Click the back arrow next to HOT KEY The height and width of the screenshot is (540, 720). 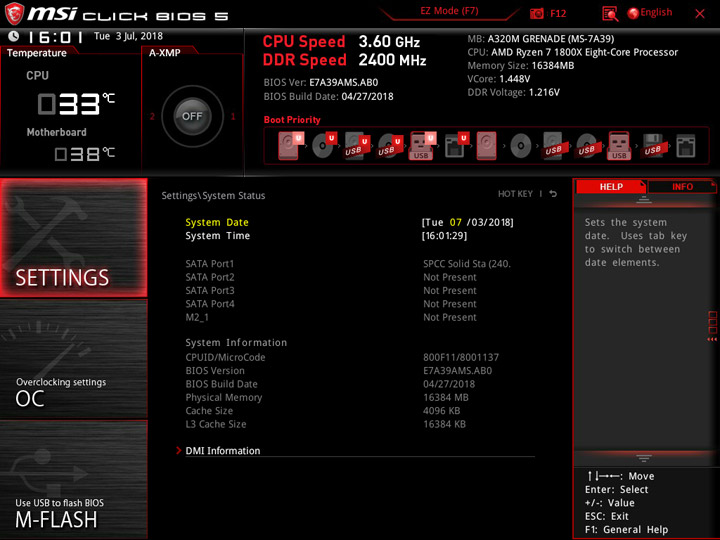pos(553,194)
